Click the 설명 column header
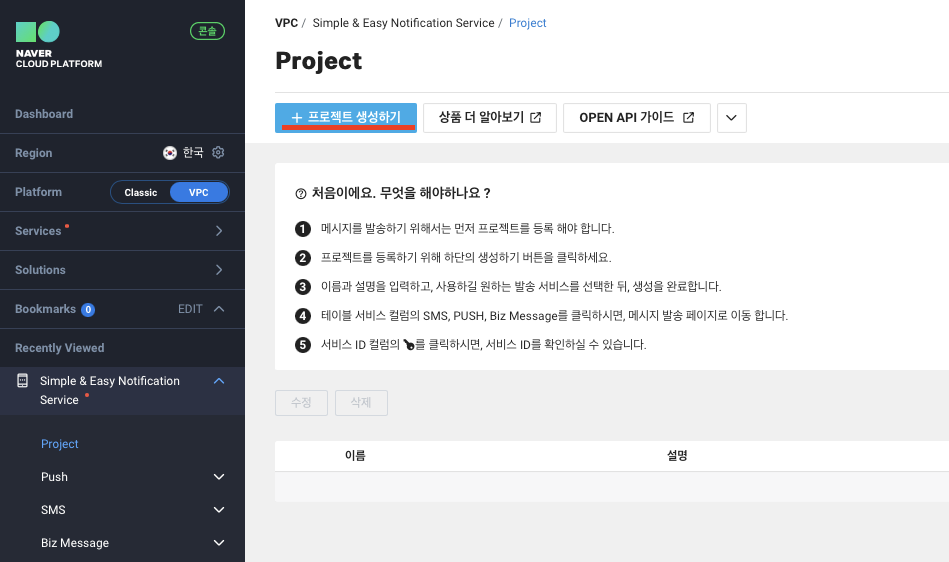Image resolution: width=949 pixels, height=562 pixels. [677, 456]
